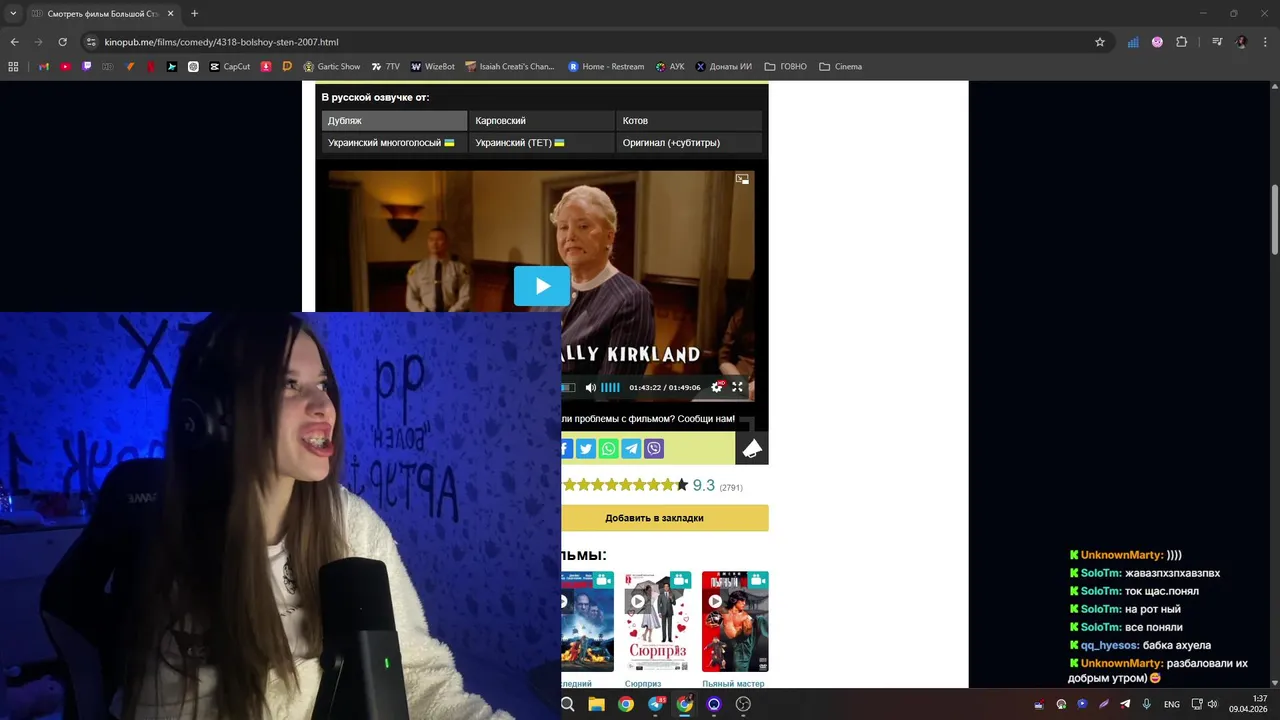
Task: Open the WizeBot bookmark
Action: (433, 67)
